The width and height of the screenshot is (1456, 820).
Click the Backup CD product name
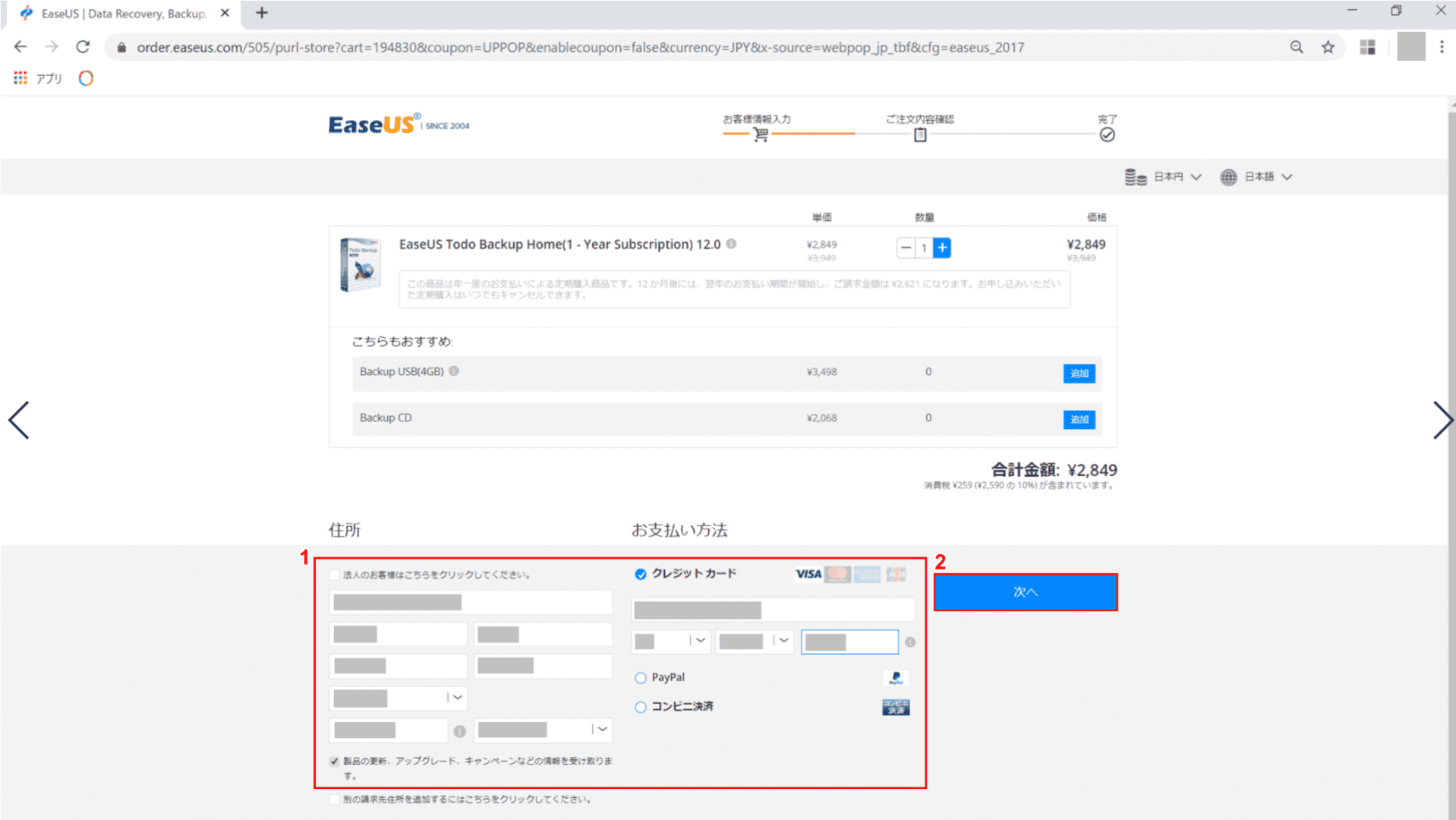pos(386,418)
